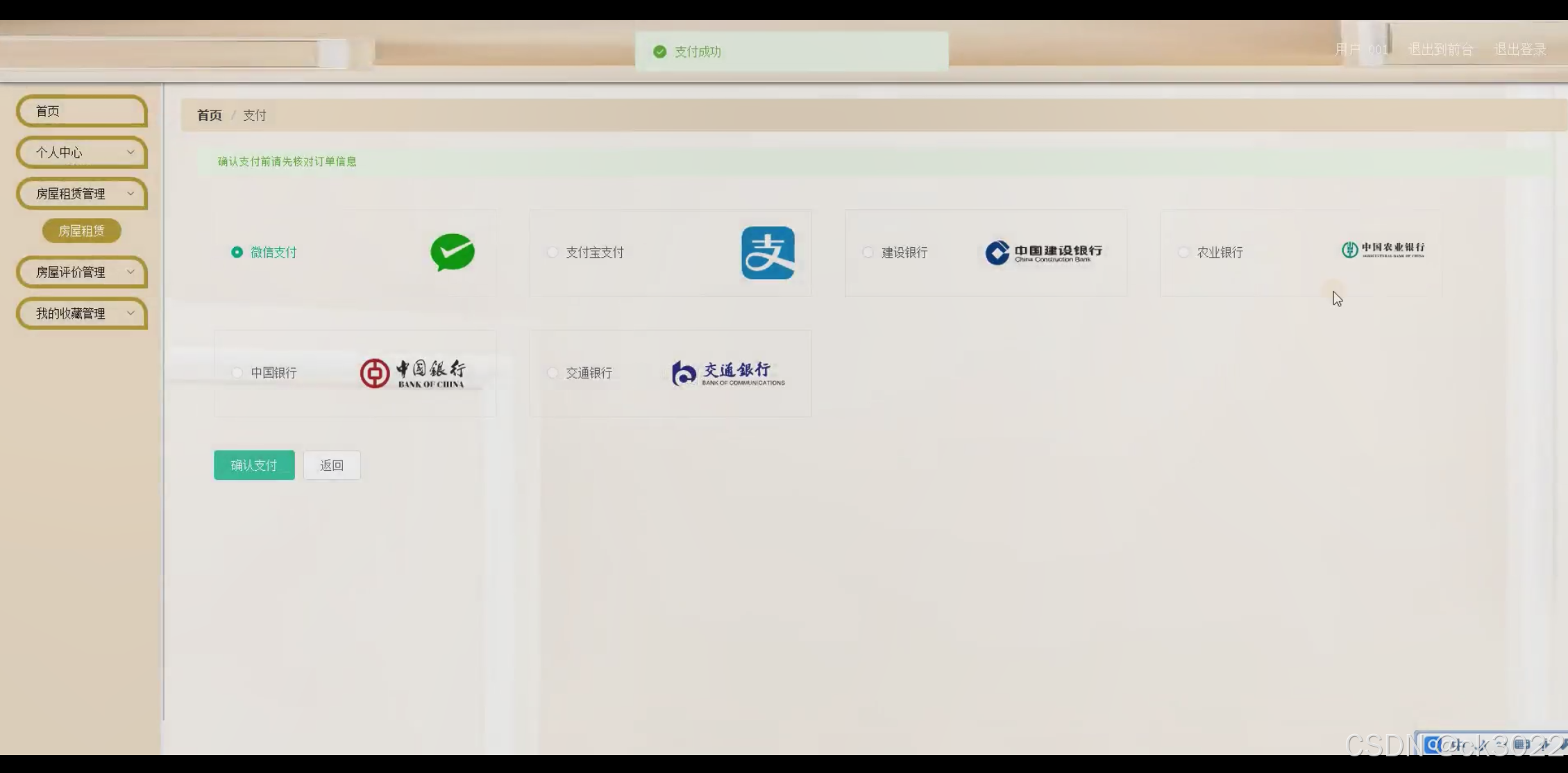Image resolution: width=1568 pixels, height=773 pixels.
Task: Choose the 建设银行 radio button
Action: (x=868, y=252)
